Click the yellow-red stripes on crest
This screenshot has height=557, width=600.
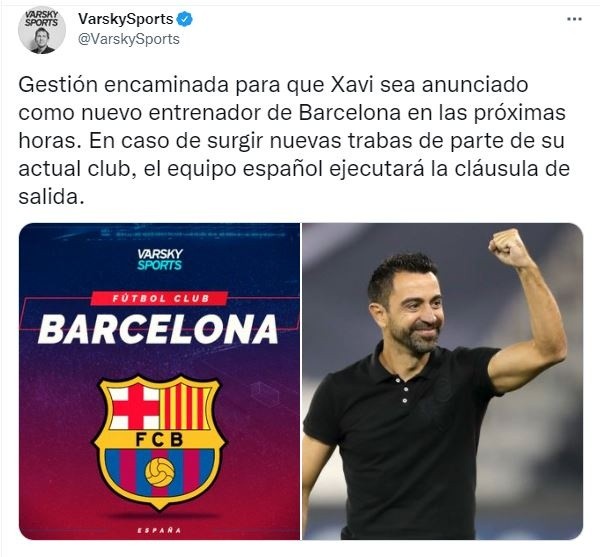pos(185,407)
